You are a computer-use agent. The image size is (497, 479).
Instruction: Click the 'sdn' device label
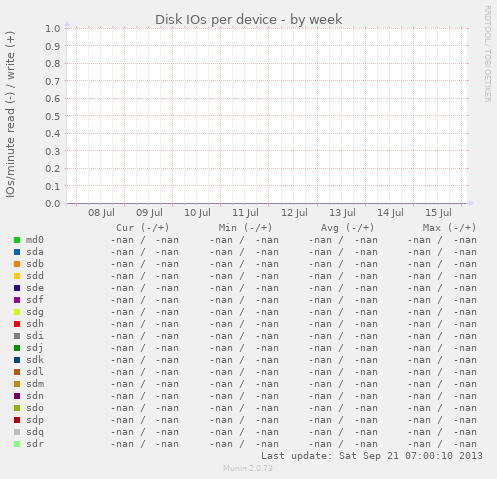pyautogui.click(x=35, y=396)
